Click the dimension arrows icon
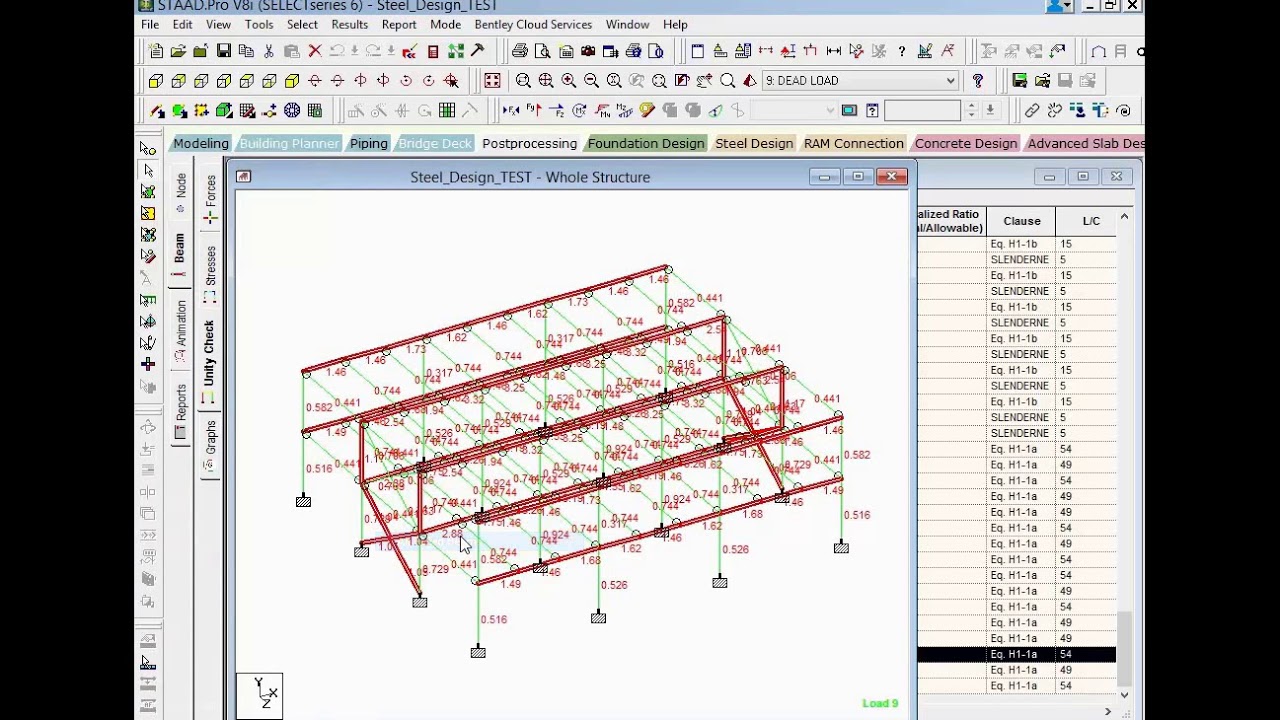Screen dimensions: 1280x720 (834, 51)
